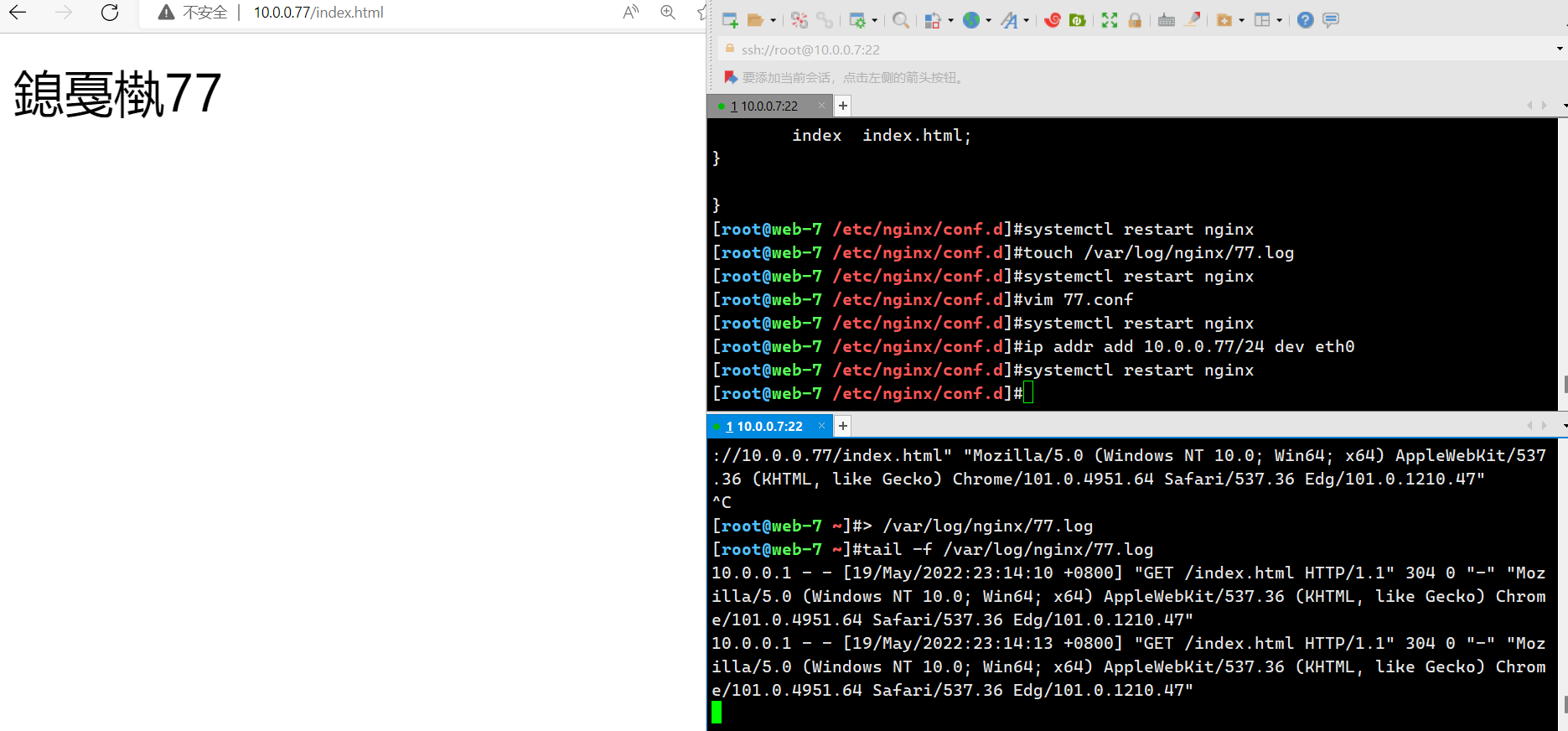Click the disconnect session icon
Screen dimensions: 1568x731
800,20
